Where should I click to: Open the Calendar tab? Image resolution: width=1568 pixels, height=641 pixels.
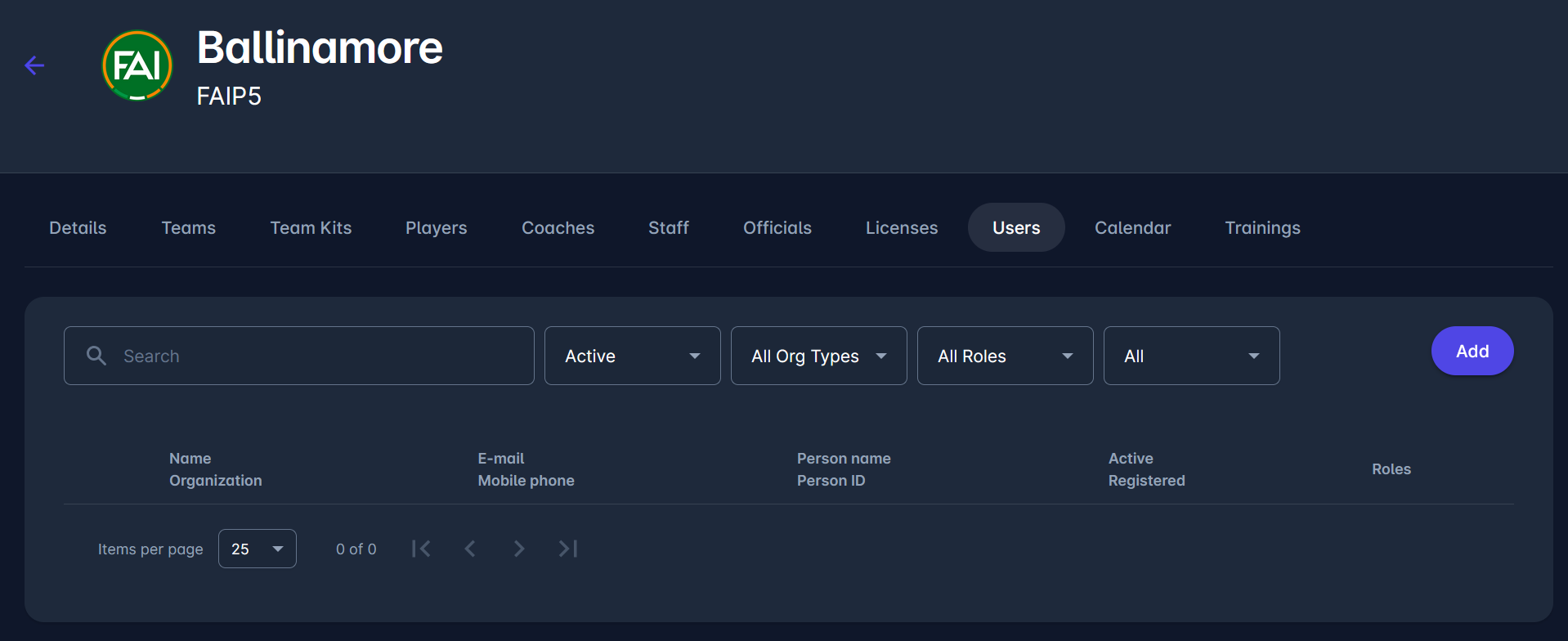(1132, 228)
